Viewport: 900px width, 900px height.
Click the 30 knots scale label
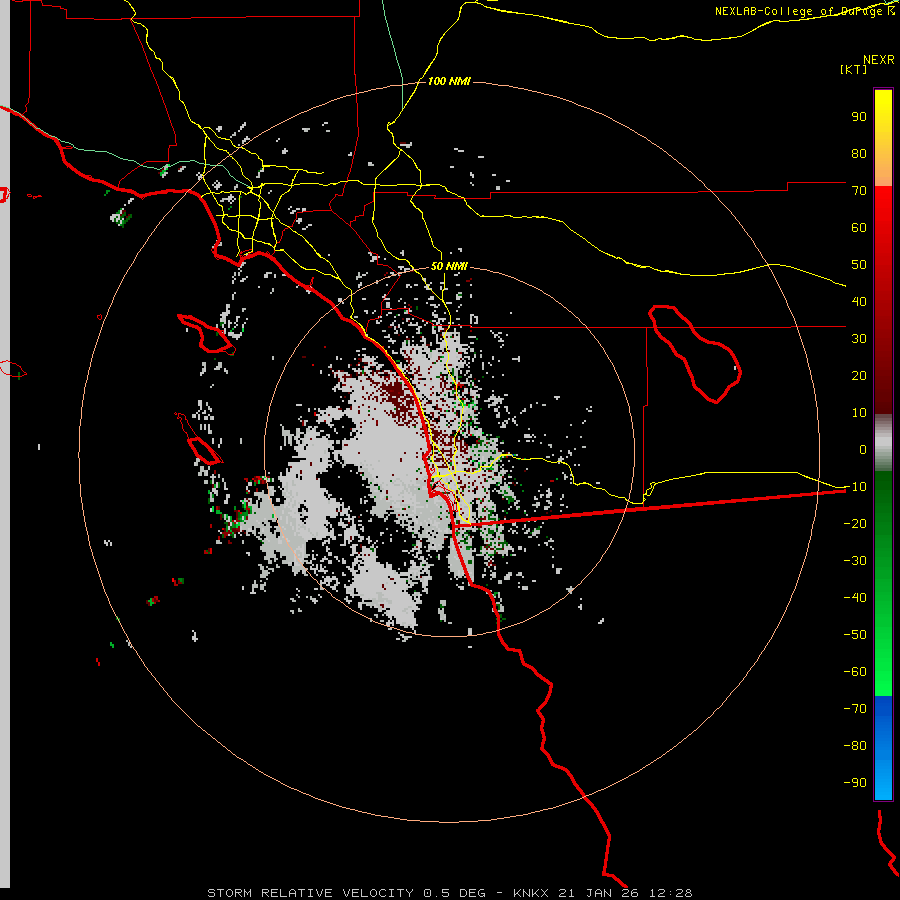(859, 339)
